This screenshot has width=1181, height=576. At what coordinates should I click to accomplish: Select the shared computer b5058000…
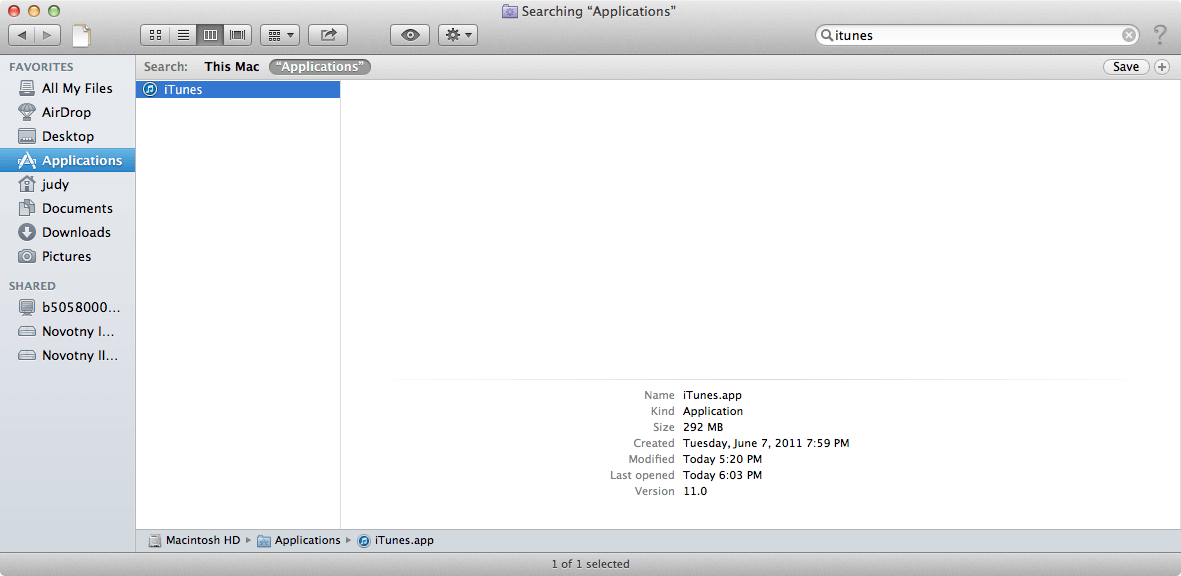point(68,307)
